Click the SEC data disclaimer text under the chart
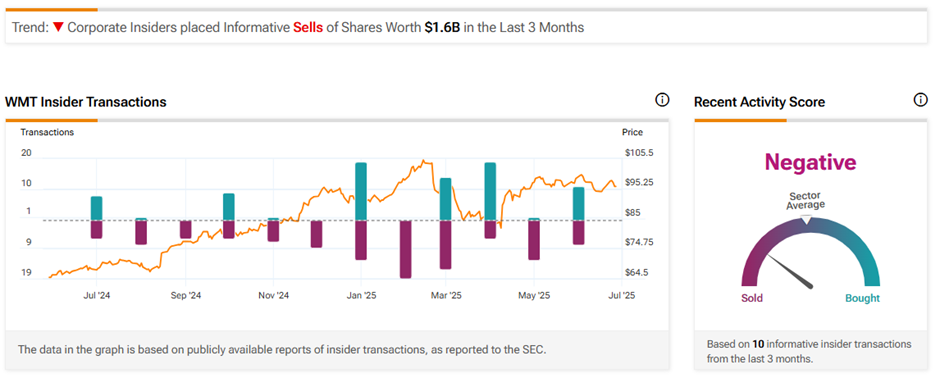Screen dimensions: 940x378 coord(282,349)
